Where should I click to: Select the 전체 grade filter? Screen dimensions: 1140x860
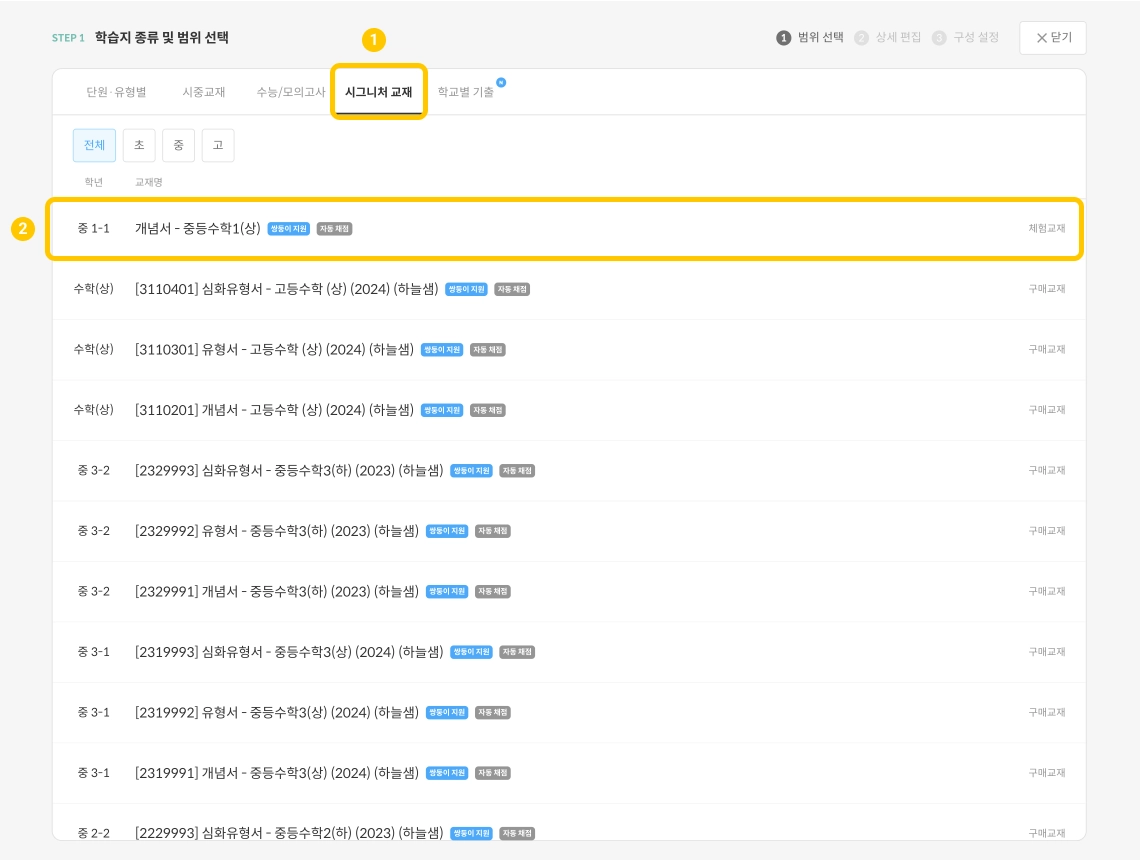coord(95,145)
